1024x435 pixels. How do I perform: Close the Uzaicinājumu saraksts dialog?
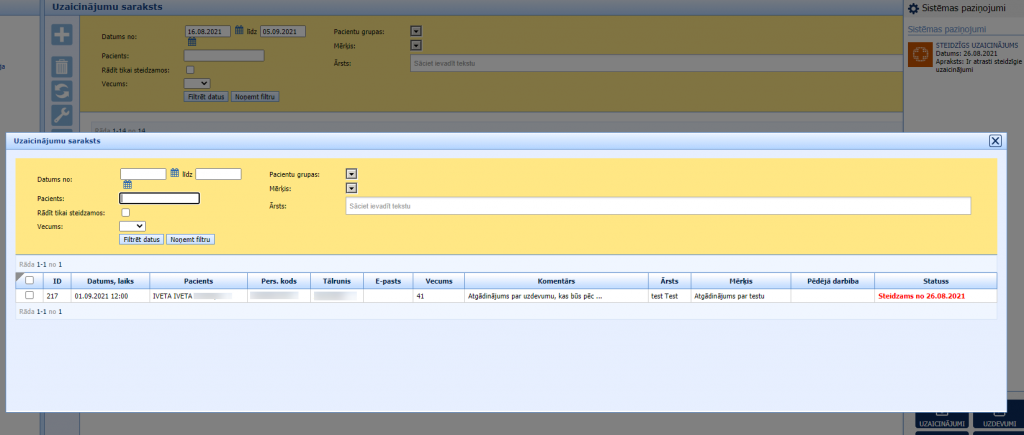click(995, 142)
